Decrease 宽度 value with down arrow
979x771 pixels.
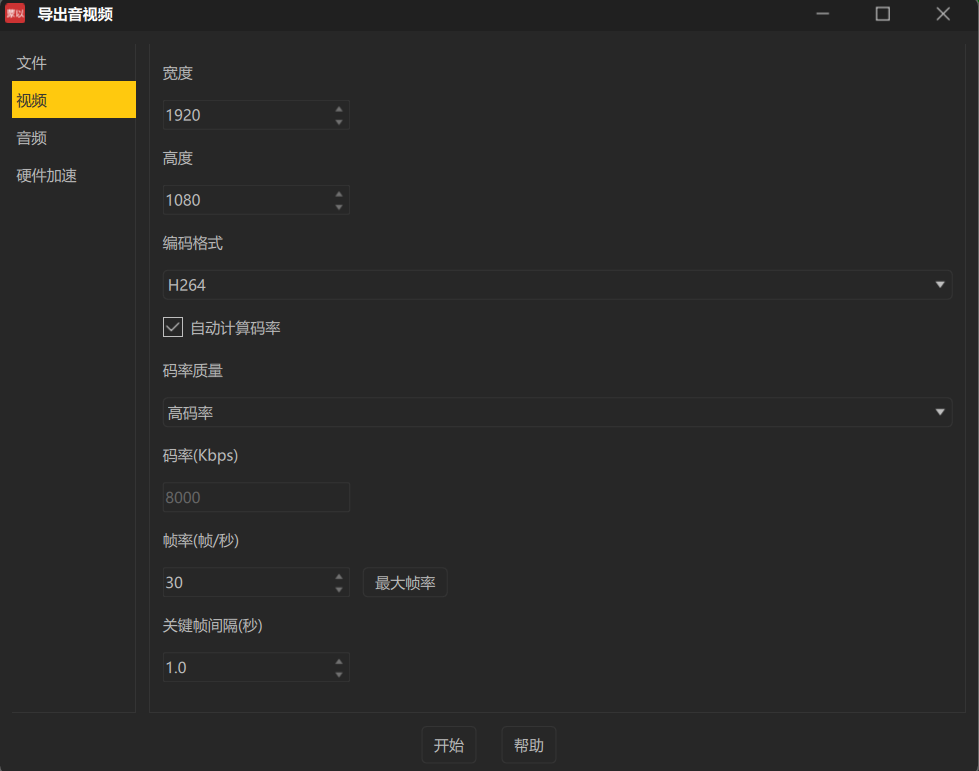click(x=339, y=122)
